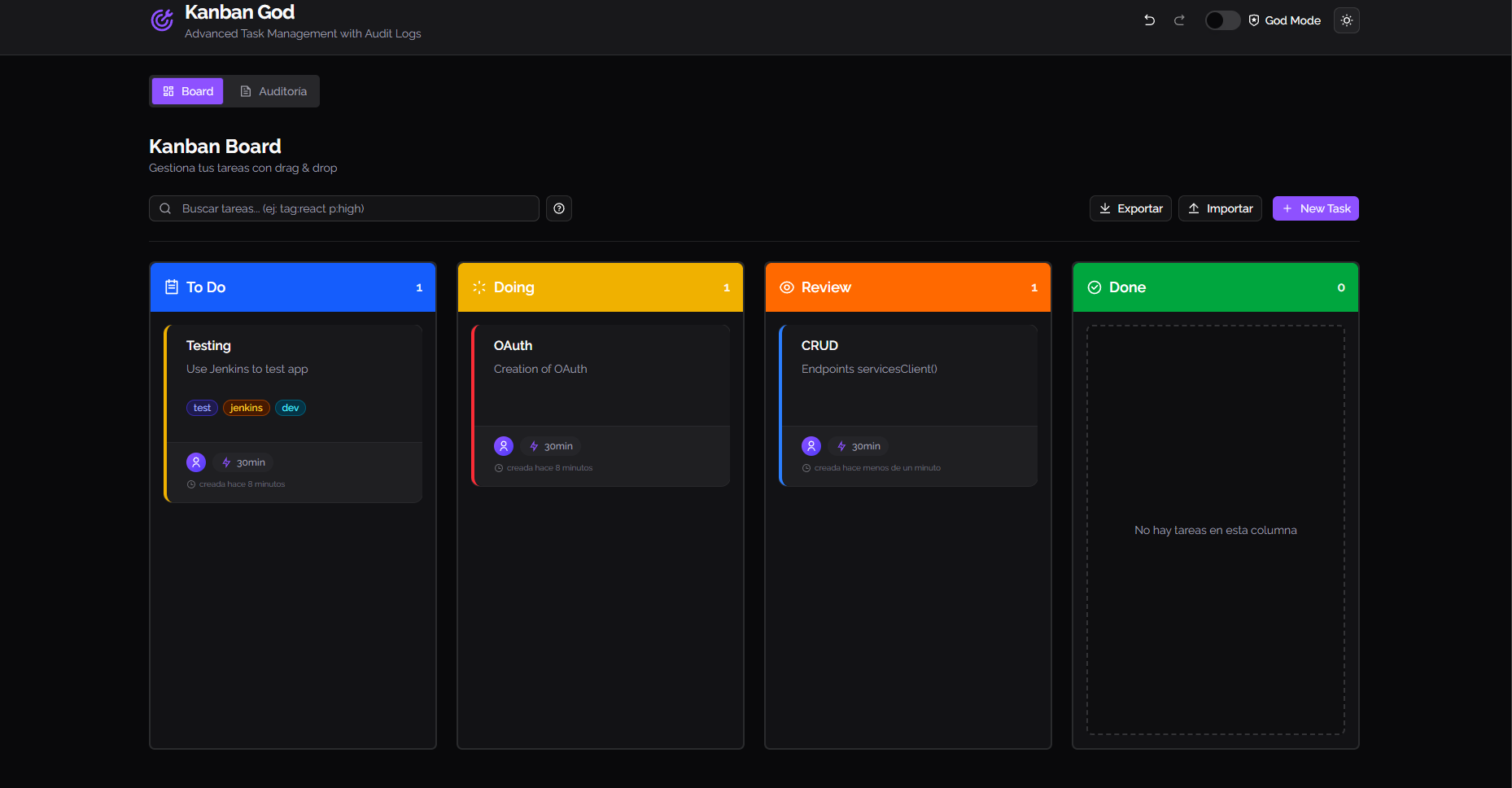This screenshot has width=1512, height=788.
Task: Click the user avatar on CRUD card
Action: [811, 446]
